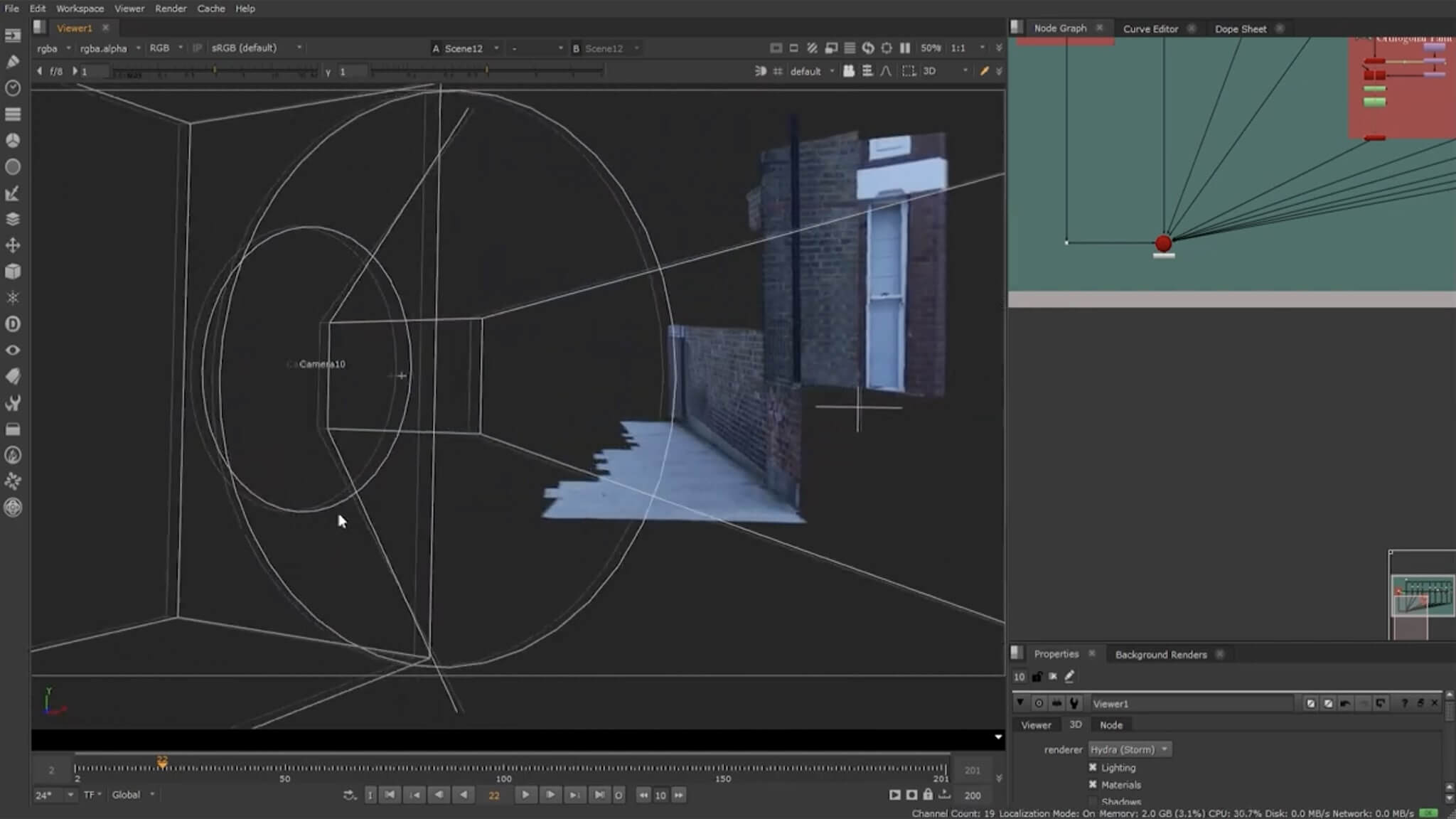
Task: Toggle the viewer lock icon near frame range
Action: point(928,795)
